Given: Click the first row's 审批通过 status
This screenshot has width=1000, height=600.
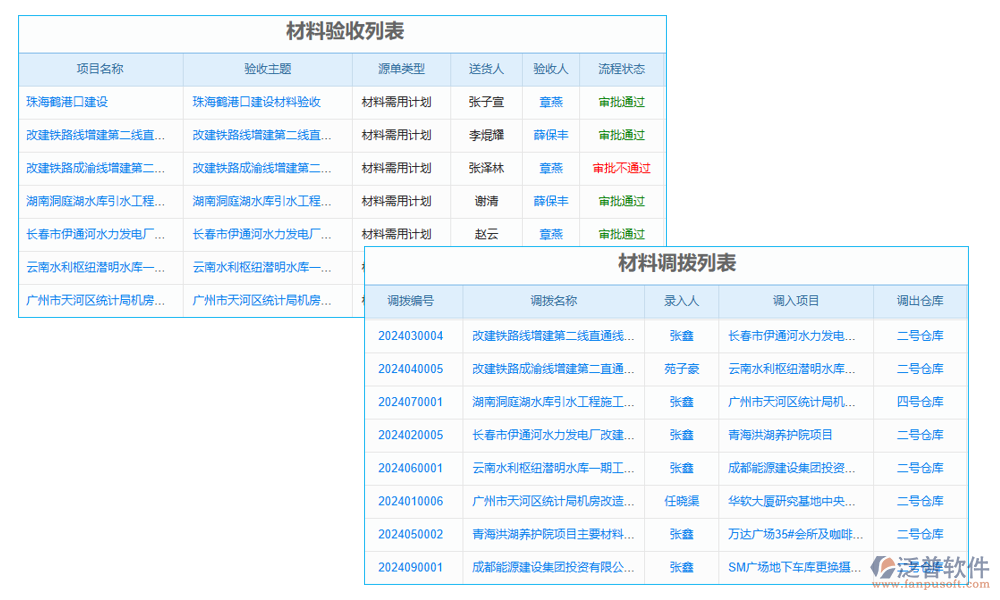Looking at the screenshot, I should tap(621, 102).
